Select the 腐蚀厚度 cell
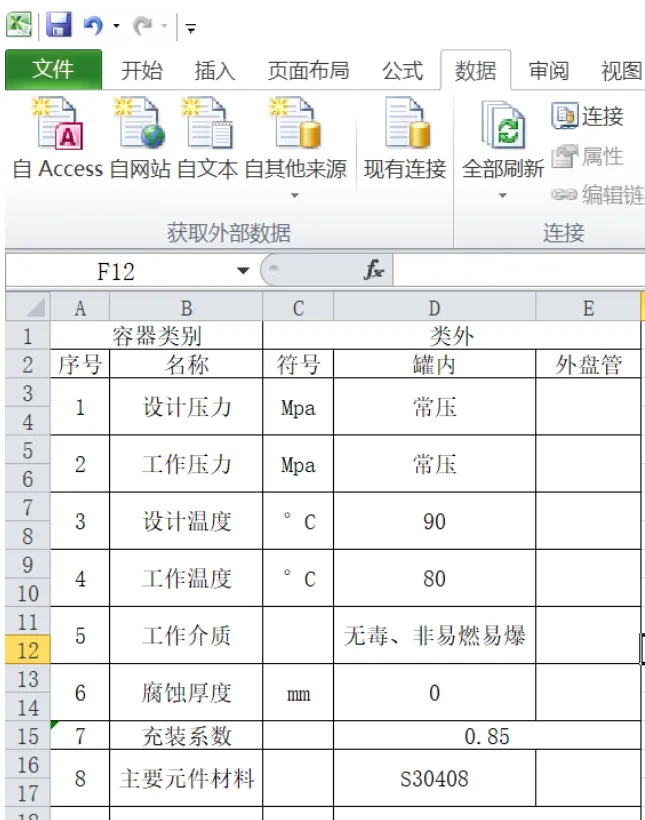 186,692
